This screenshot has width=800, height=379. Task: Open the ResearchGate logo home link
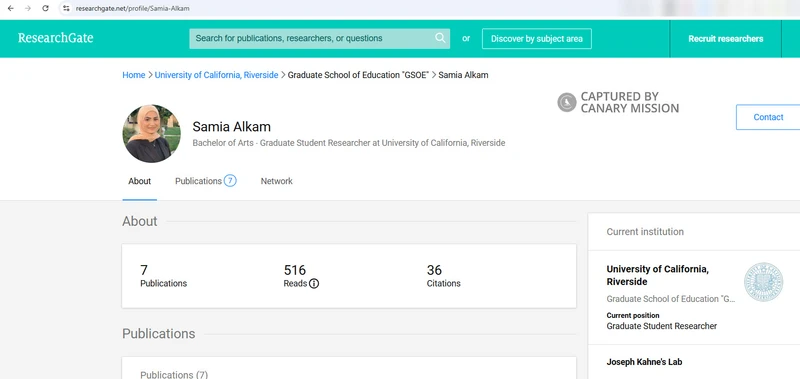point(56,38)
